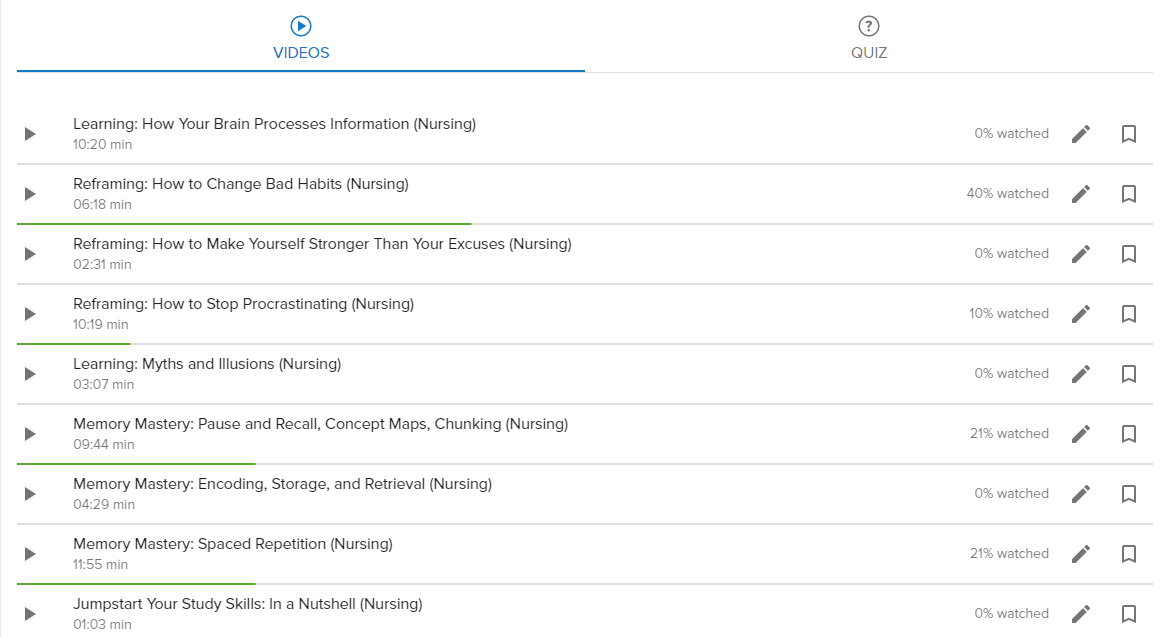Bookmark the Learning: How Your Brain Processes Information video
The height and width of the screenshot is (637, 1166).
(x=1128, y=133)
